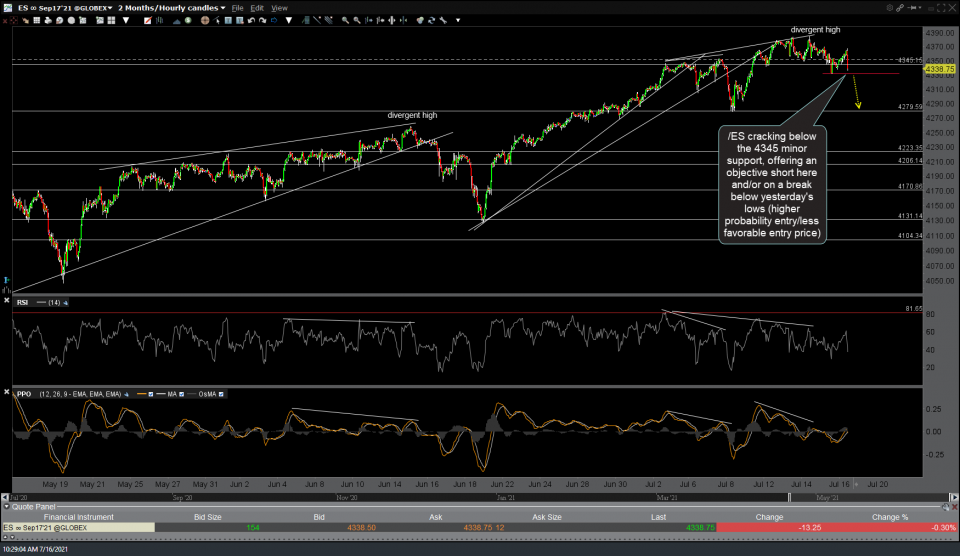Click the Ask column header
Screen dimensions: 960x556
pyautogui.click(x=435, y=517)
